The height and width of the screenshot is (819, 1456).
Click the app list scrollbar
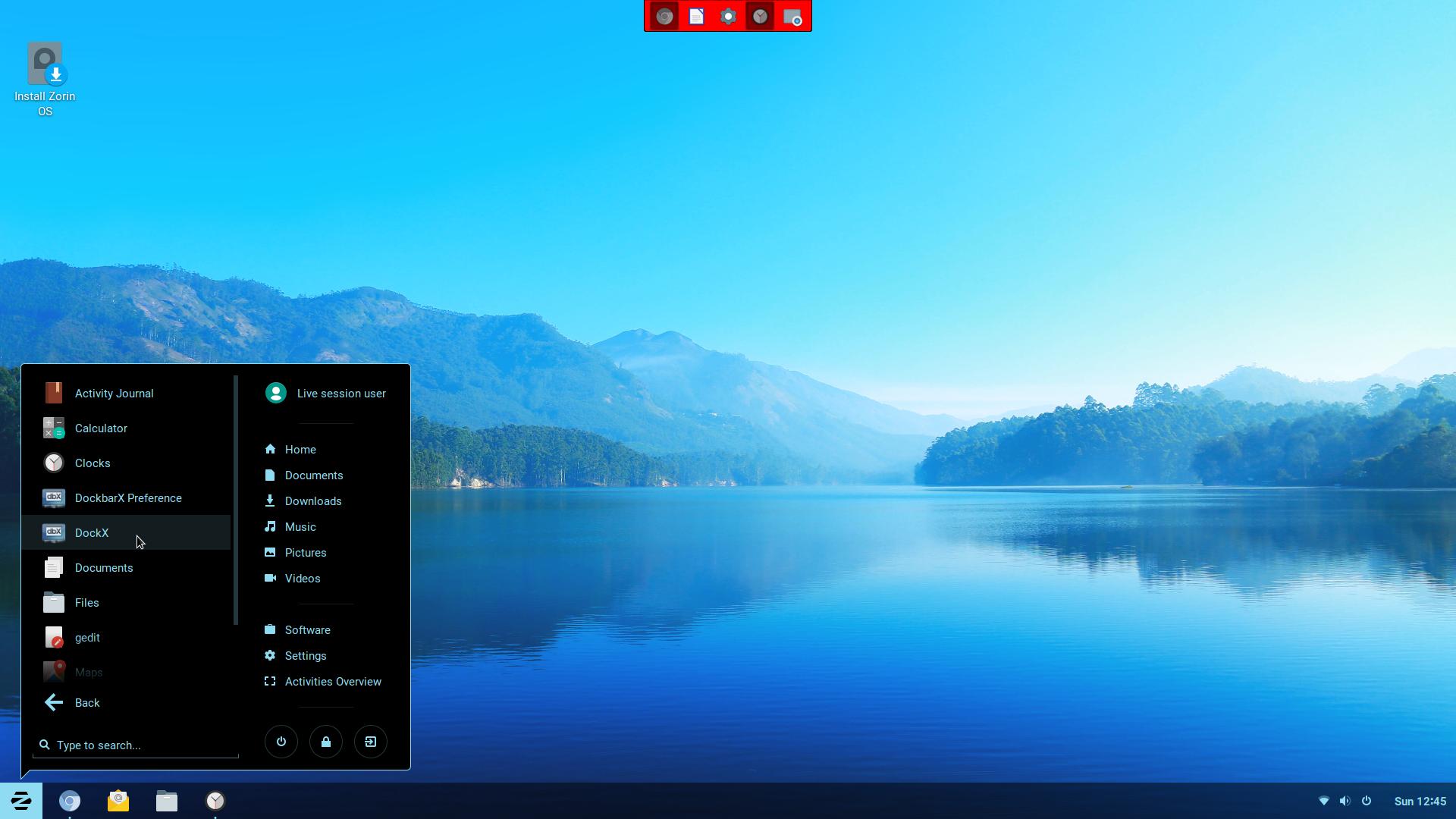click(236, 500)
